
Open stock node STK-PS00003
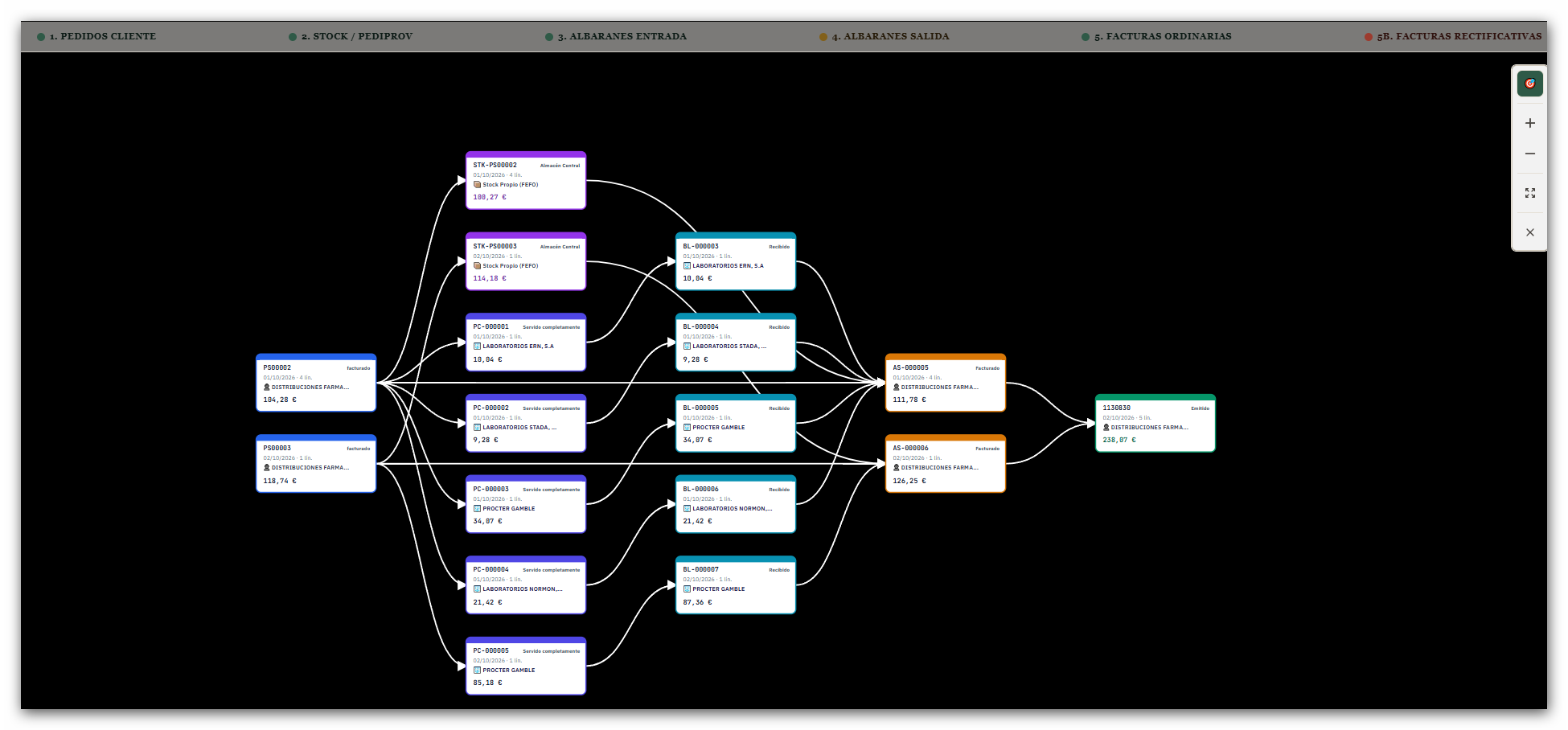(x=526, y=261)
